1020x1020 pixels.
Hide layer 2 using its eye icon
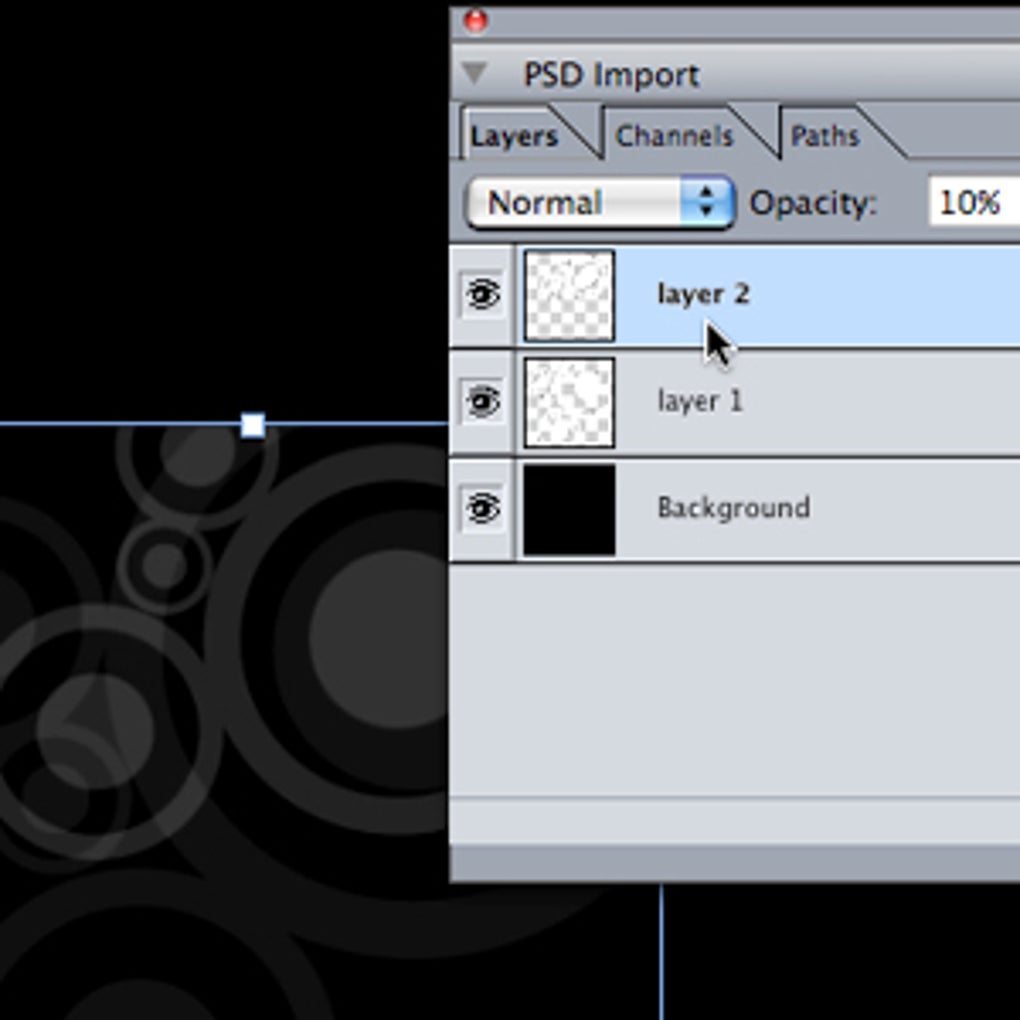tap(483, 295)
